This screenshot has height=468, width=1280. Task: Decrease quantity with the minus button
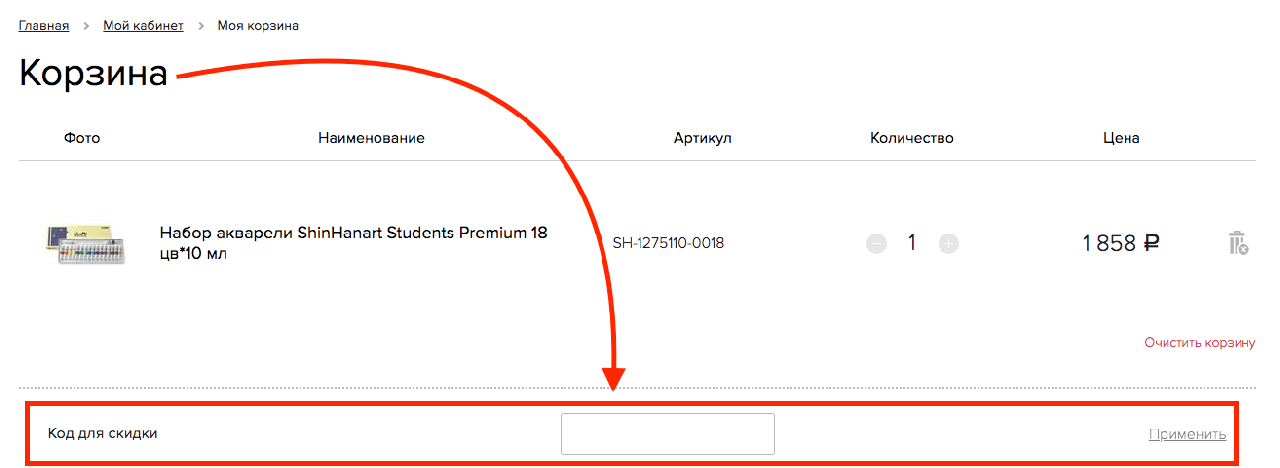tap(877, 243)
